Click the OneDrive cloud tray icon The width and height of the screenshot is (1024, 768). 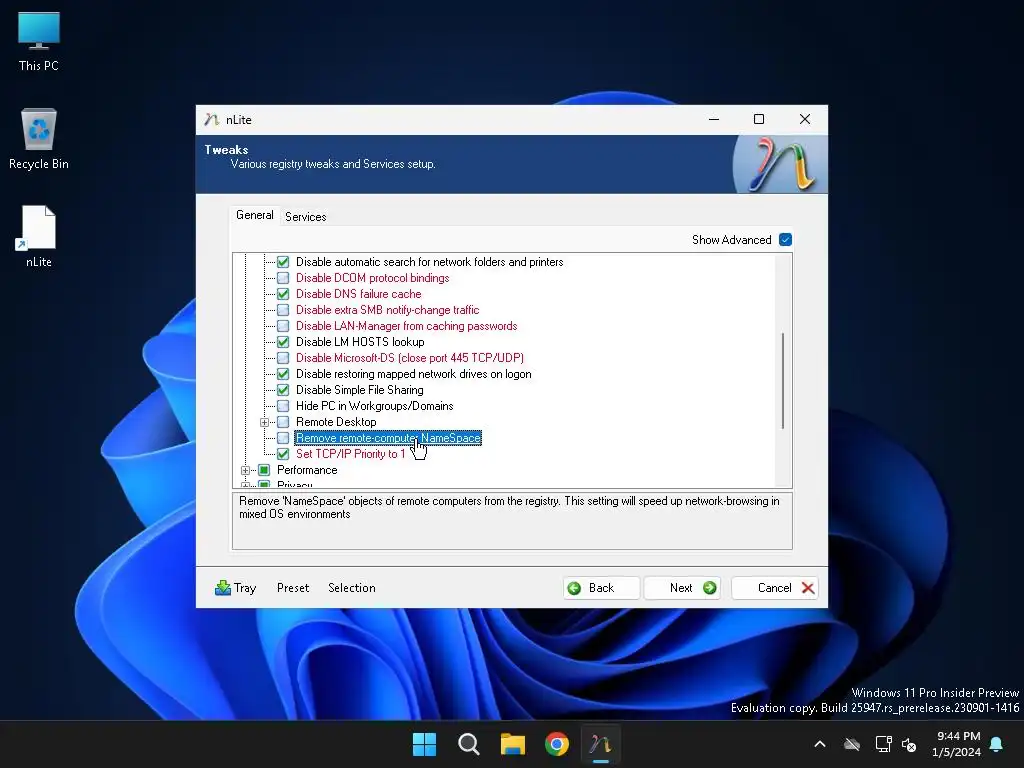pyautogui.click(x=852, y=744)
